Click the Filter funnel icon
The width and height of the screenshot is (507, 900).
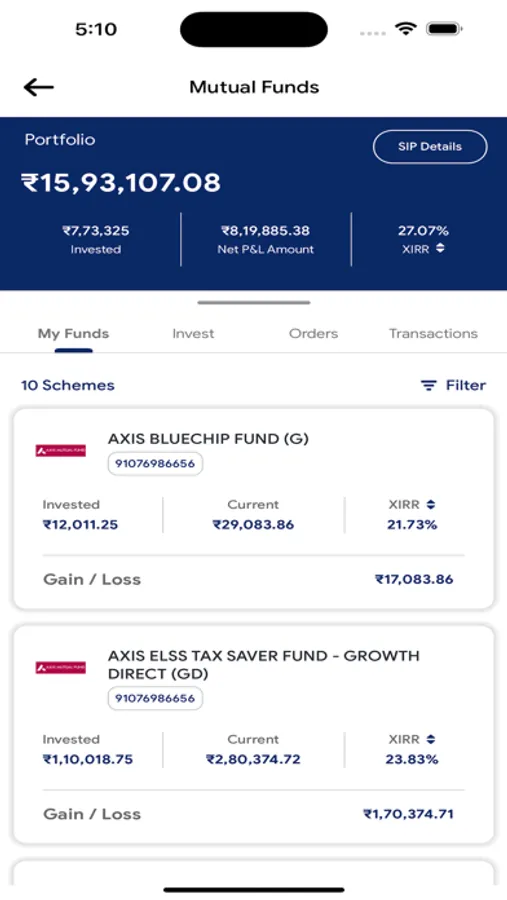tap(428, 385)
